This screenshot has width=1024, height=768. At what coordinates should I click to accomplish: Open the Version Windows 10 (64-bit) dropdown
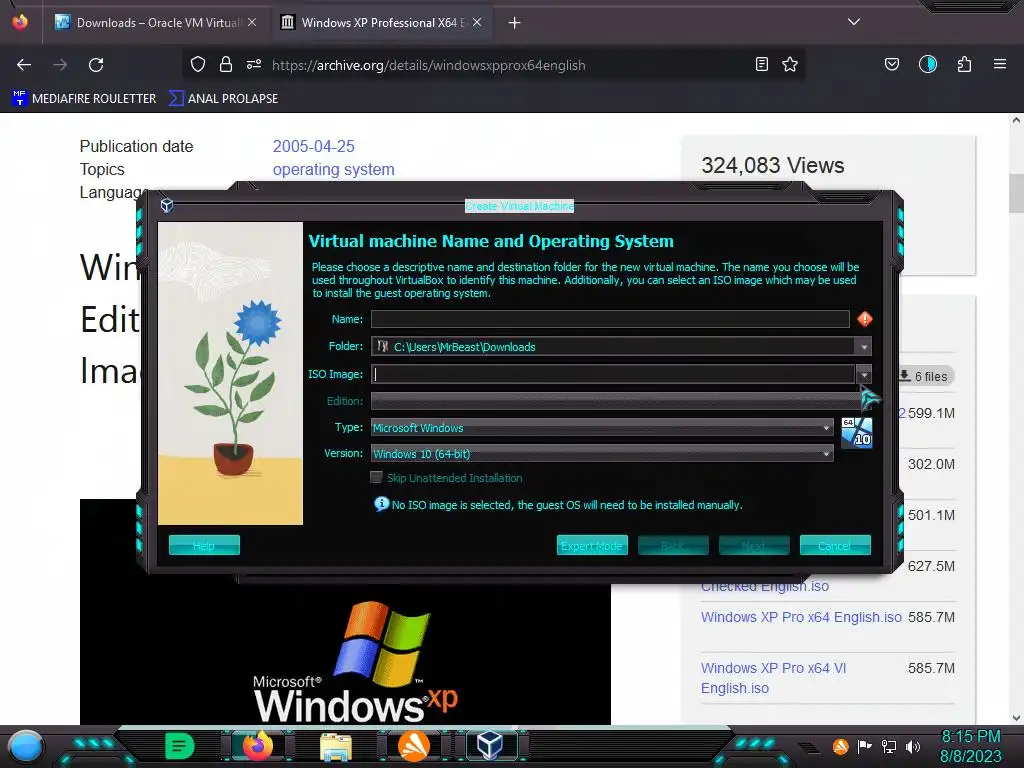coord(602,454)
